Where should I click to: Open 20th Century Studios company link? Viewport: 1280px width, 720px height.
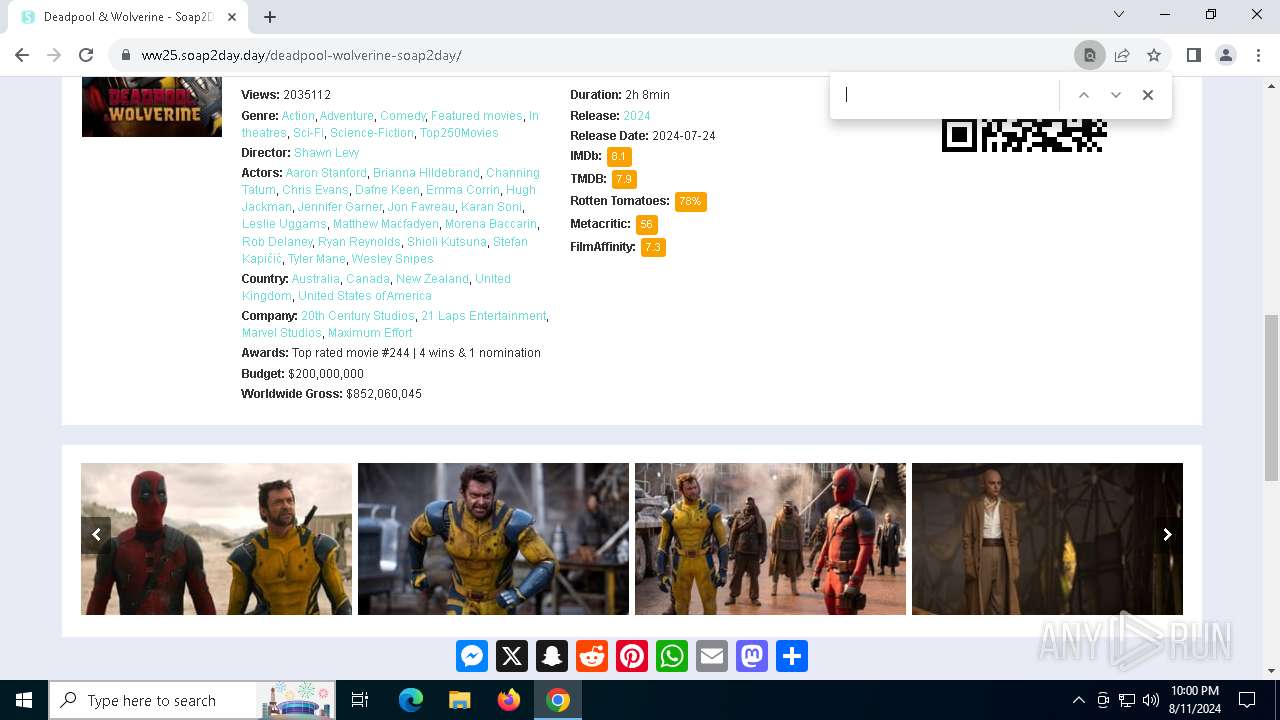pyautogui.click(x=358, y=316)
